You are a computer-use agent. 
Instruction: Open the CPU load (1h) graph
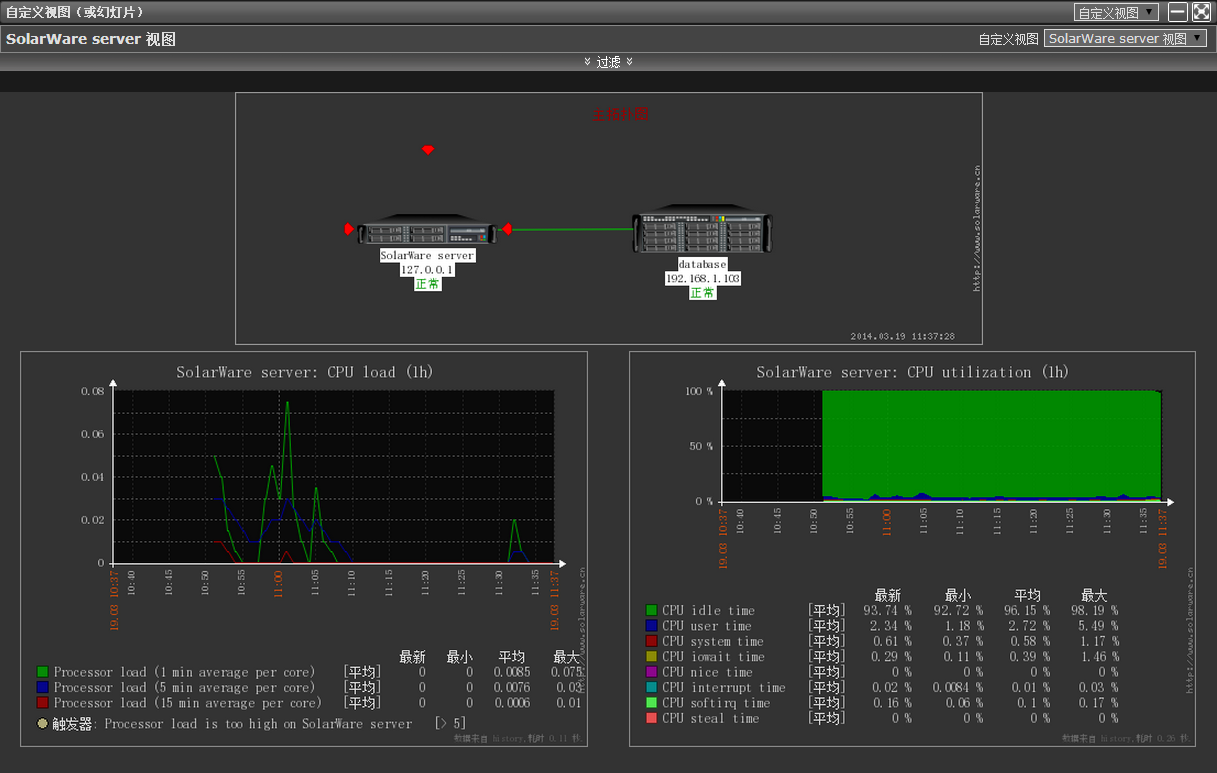(304, 548)
